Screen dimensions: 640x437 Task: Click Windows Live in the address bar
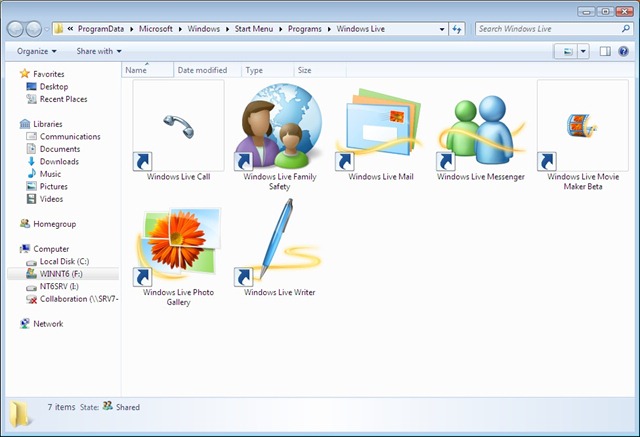click(360, 29)
